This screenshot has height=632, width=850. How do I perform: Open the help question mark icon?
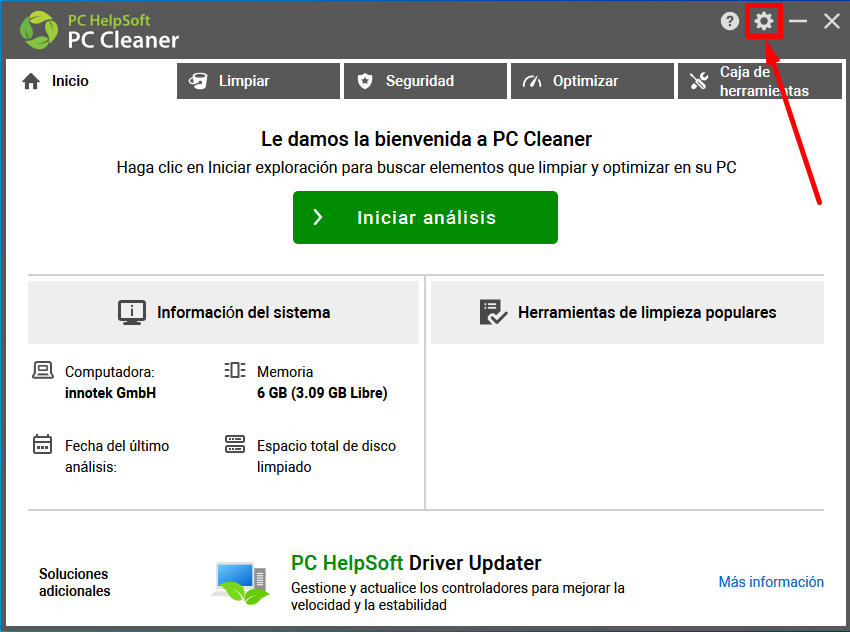(730, 21)
